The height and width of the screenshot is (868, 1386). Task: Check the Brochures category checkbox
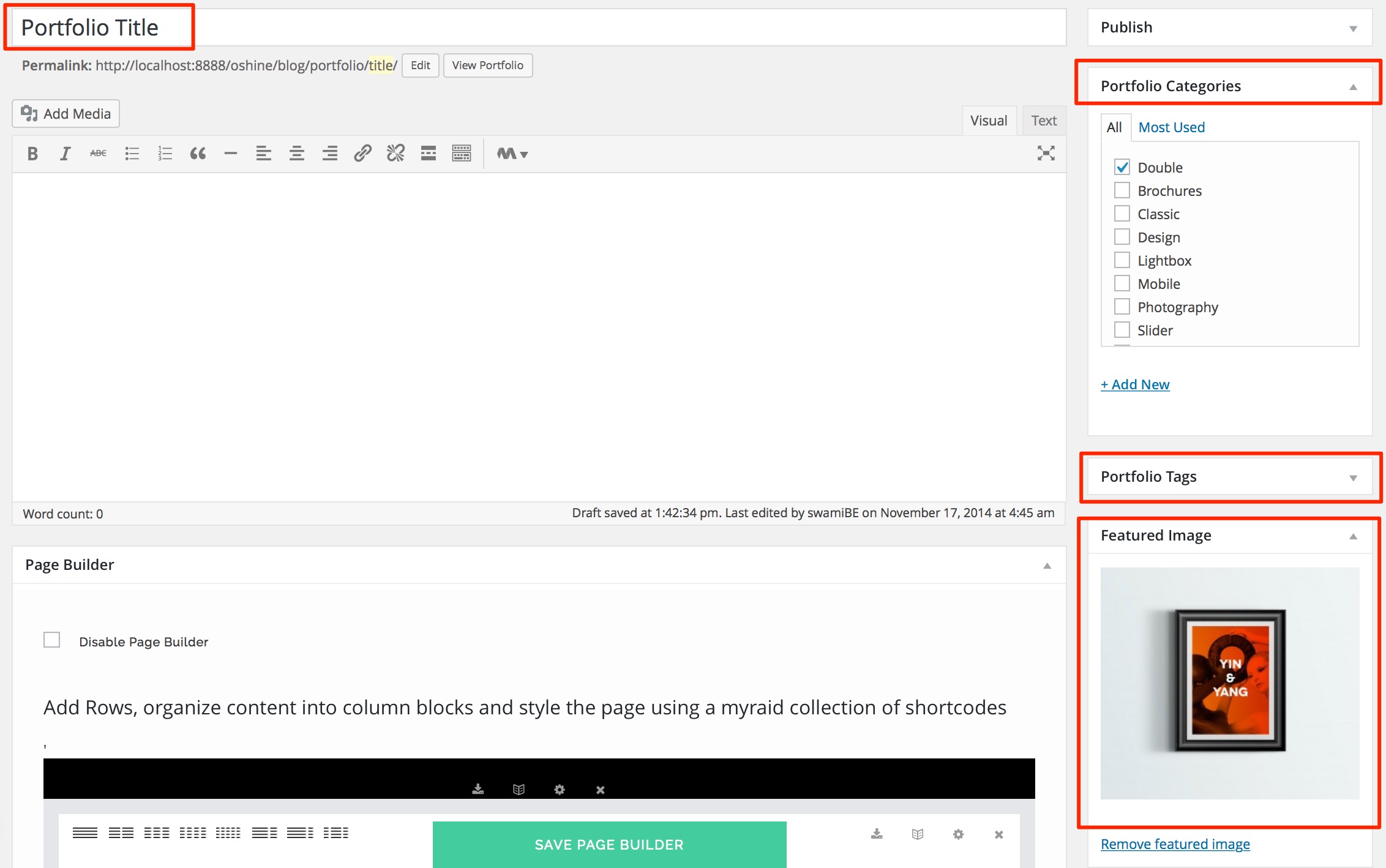click(x=1122, y=190)
